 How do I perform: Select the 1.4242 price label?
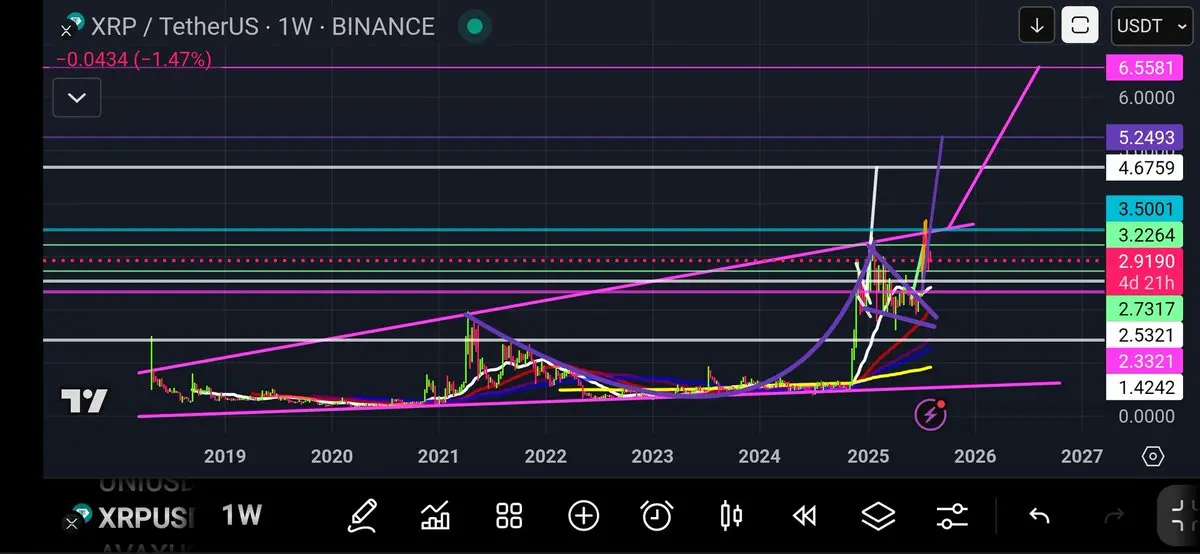click(x=1144, y=388)
